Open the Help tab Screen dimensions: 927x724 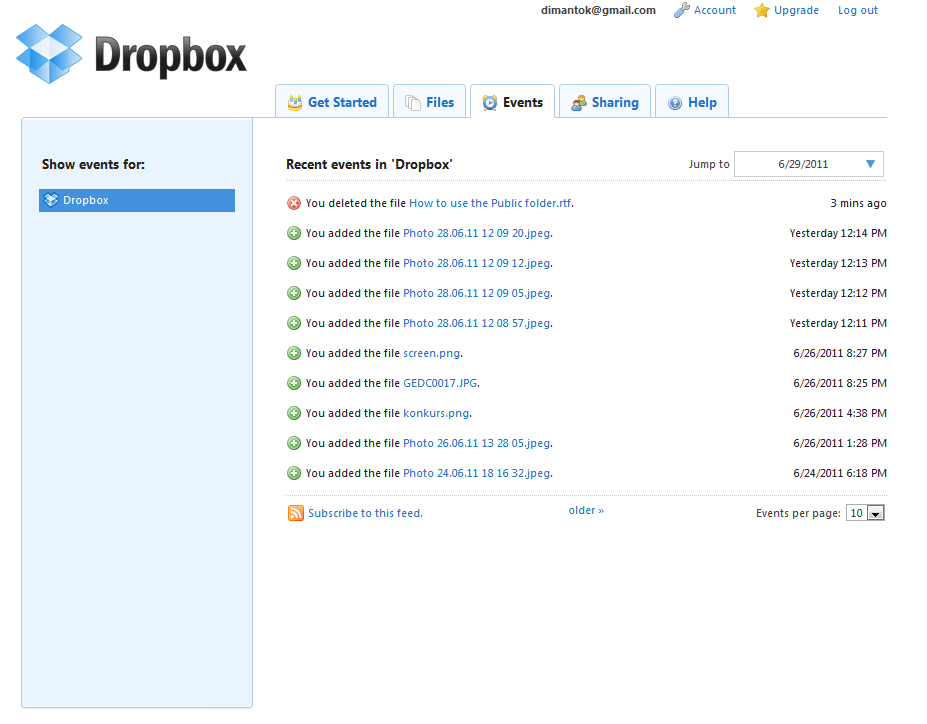691,102
